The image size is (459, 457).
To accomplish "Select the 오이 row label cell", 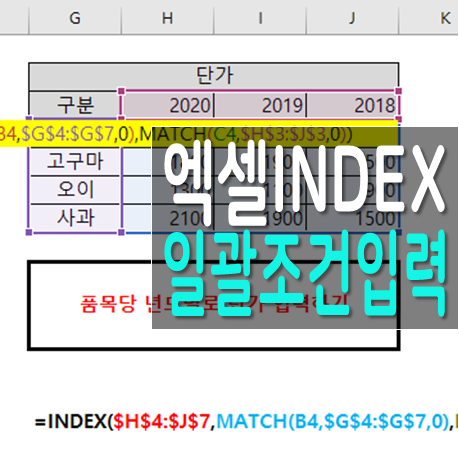I will (x=75, y=190).
